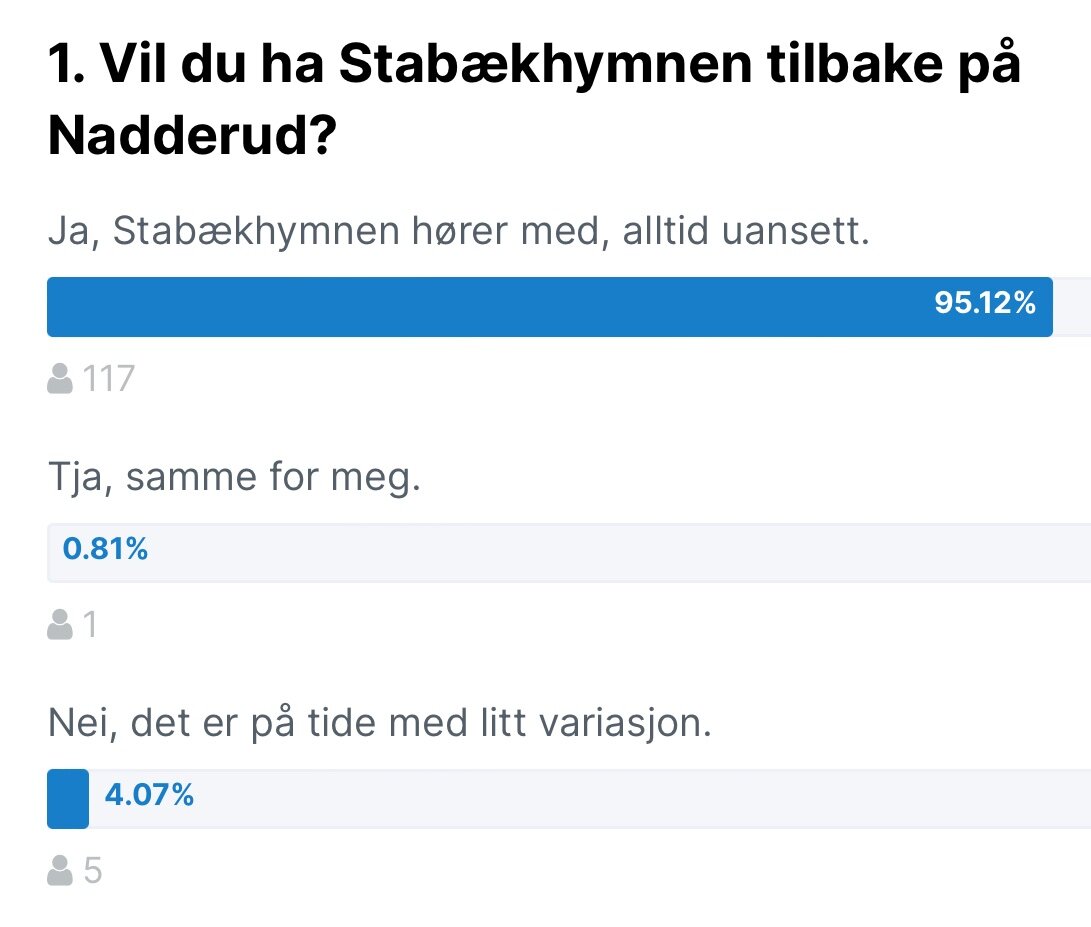Click the 0.81% percentage label
This screenshot has width=1091, height=927.
105,548
